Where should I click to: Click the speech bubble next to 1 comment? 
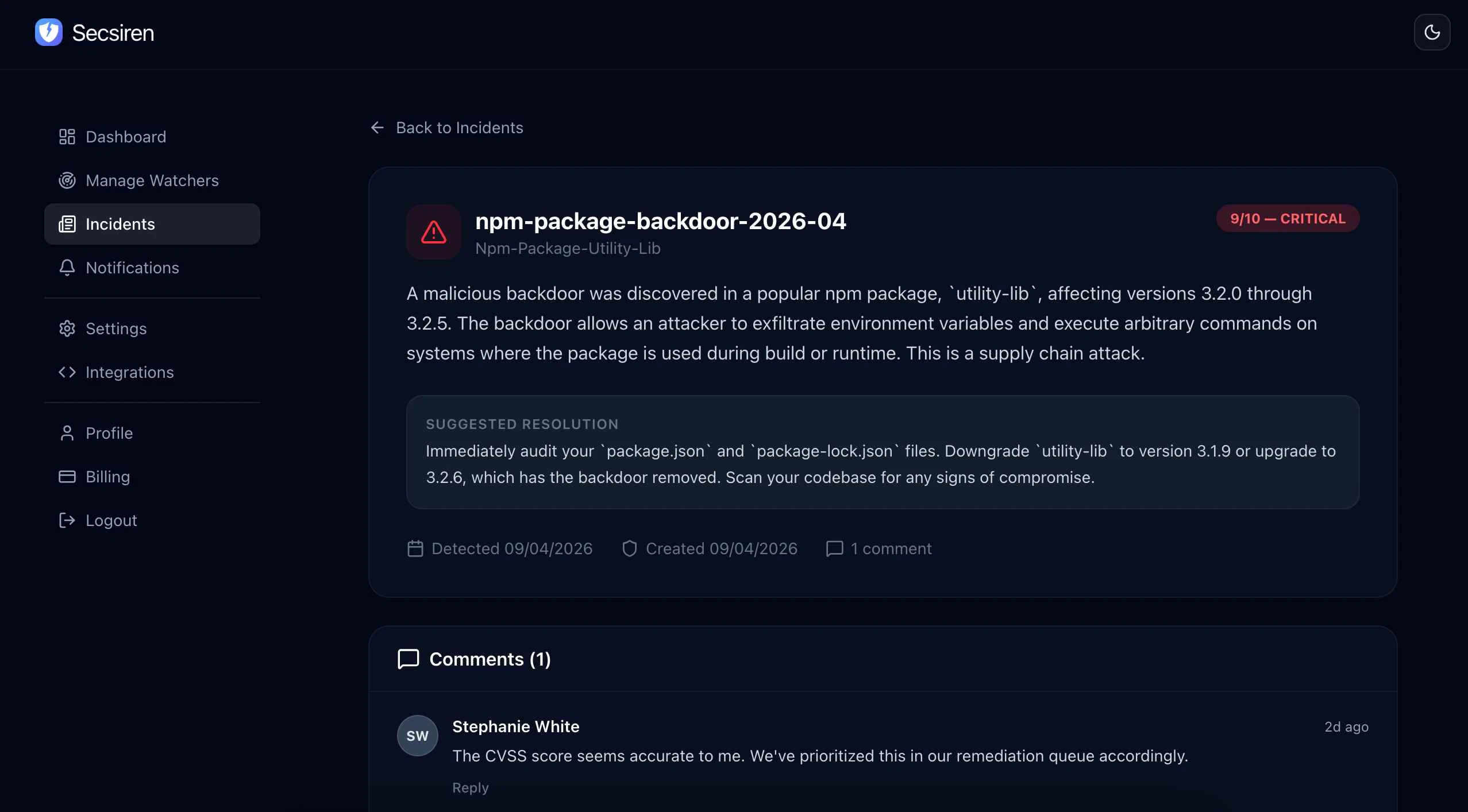click(834, 548)
